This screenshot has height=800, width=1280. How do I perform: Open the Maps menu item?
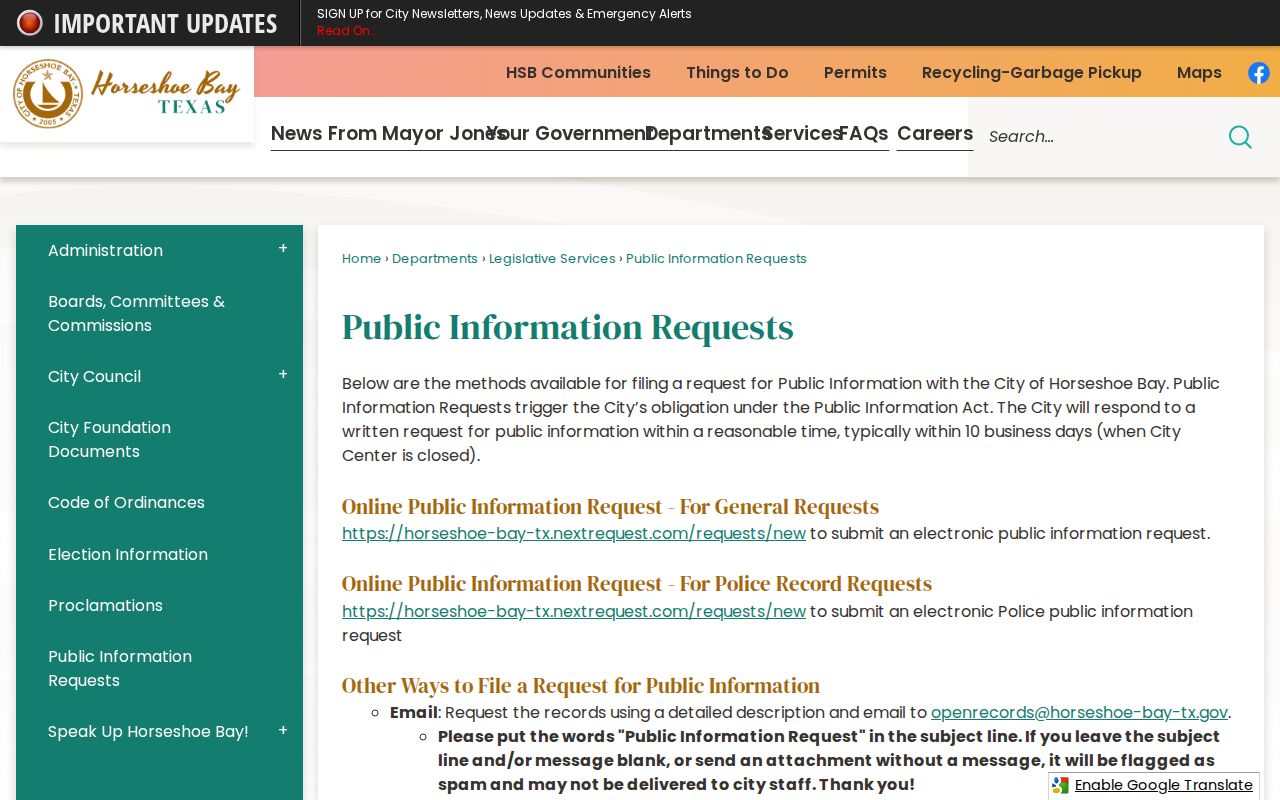tap(1199, 73)
